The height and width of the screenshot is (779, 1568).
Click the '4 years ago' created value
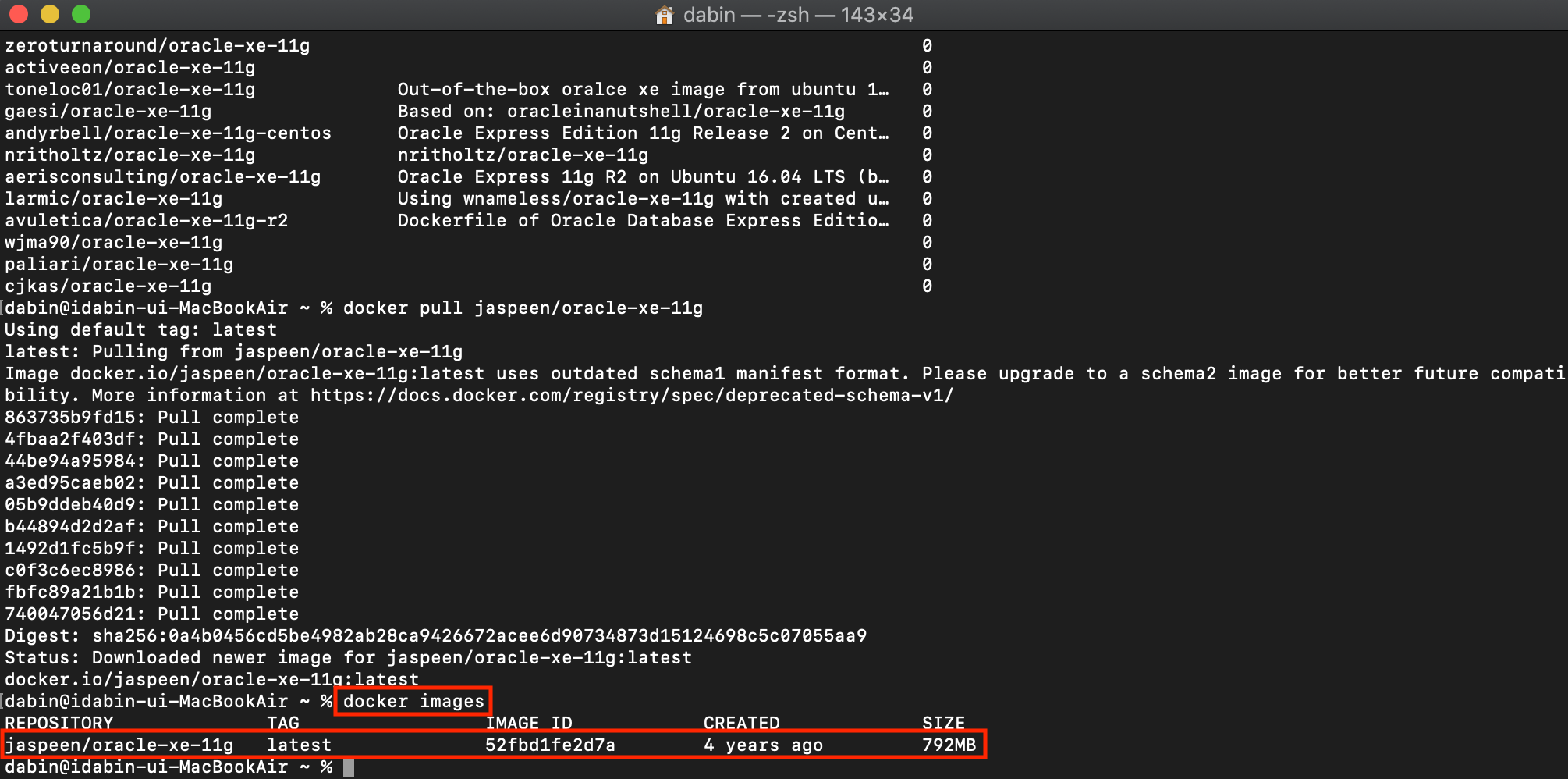click(x=763, y=745)
